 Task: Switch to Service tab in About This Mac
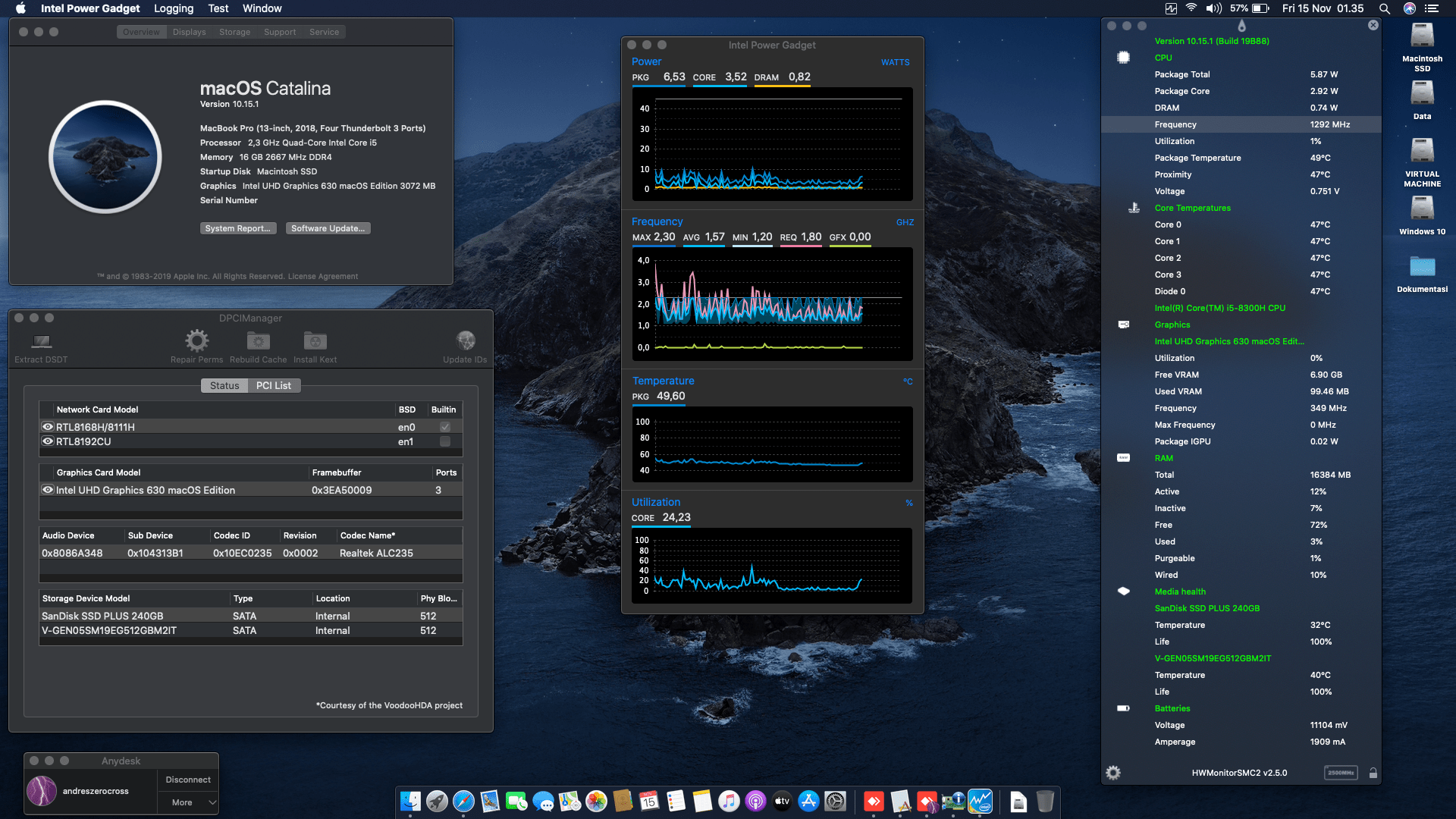324,32
